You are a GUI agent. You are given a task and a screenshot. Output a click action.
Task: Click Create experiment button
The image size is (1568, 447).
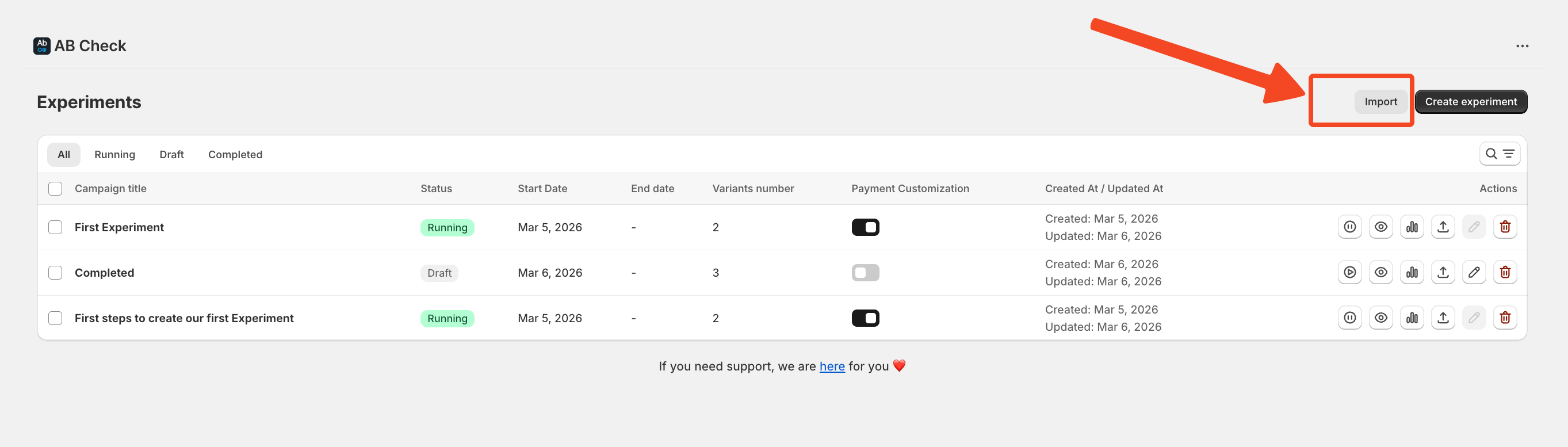pyautogui.click(x=1470, y=102)
